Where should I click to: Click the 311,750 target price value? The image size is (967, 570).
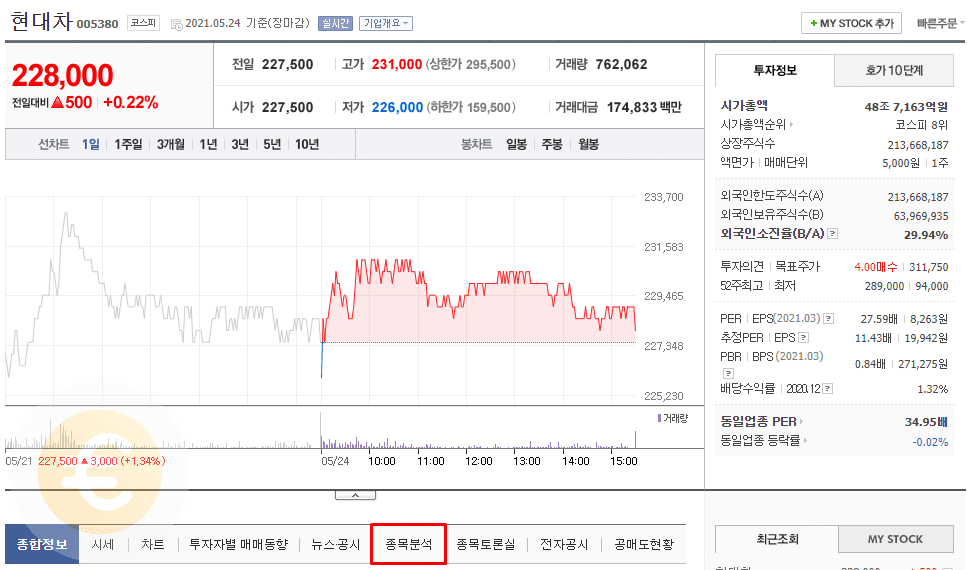(x=929, y=267)
